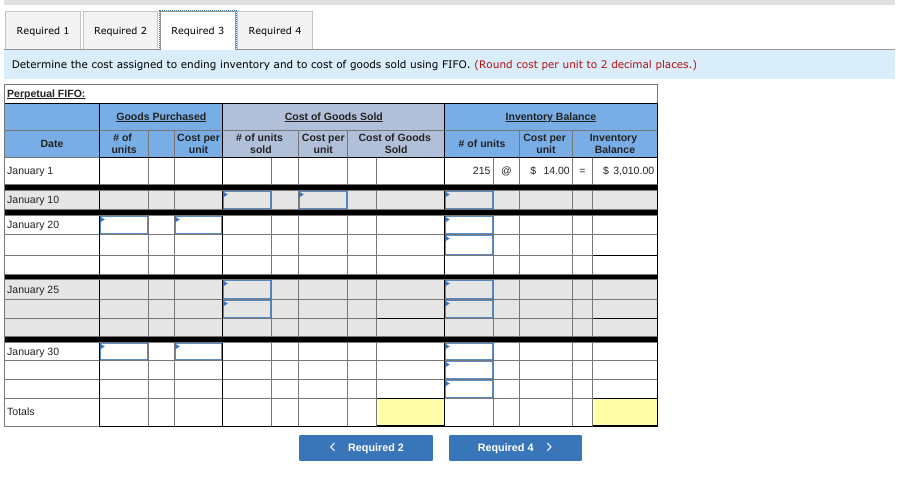Viewport: 904px width, 477px height.
Task: Click January 30 first inventory units field
Action: pyautogui.click(x=469, y=352)
